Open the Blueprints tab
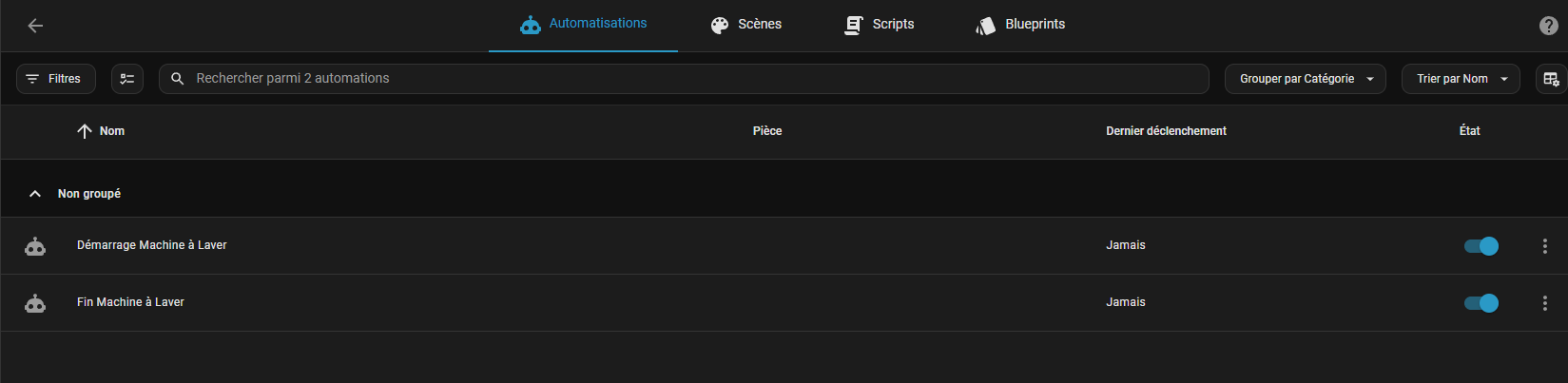This screenshot has height=383, width=1568. pos(1020,25)
